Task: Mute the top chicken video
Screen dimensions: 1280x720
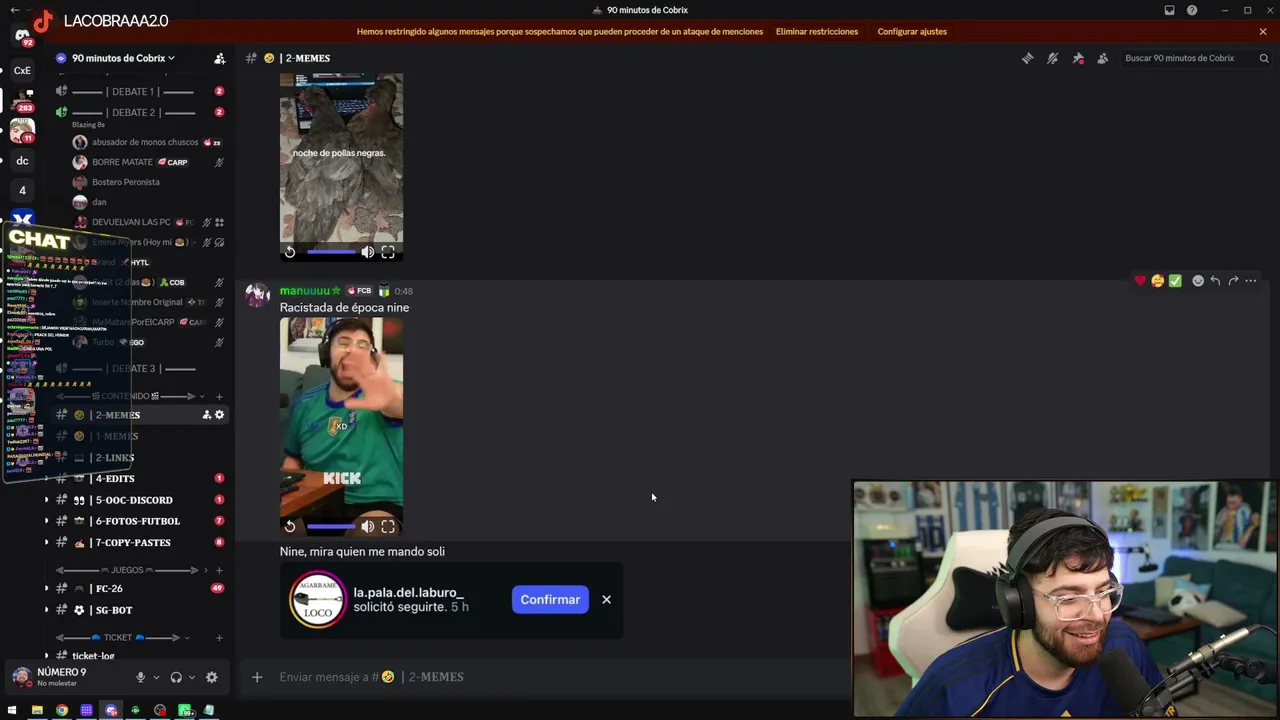Action: click(x=368, y=252)
